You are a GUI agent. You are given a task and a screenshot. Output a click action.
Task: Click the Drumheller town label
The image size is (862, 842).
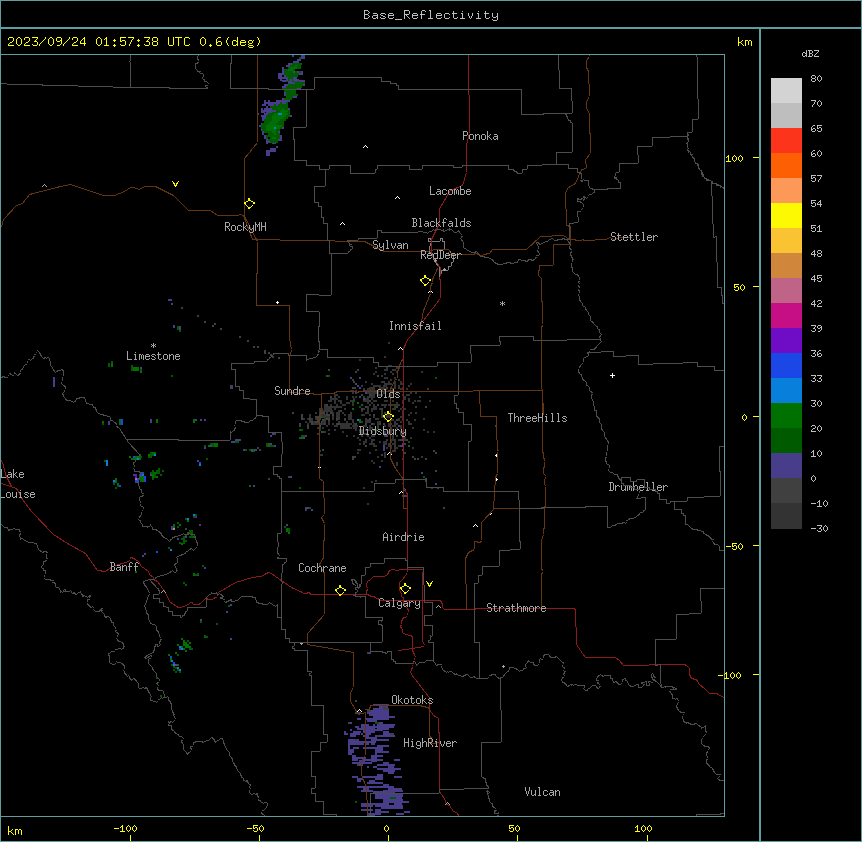click(x=638, y=487)
